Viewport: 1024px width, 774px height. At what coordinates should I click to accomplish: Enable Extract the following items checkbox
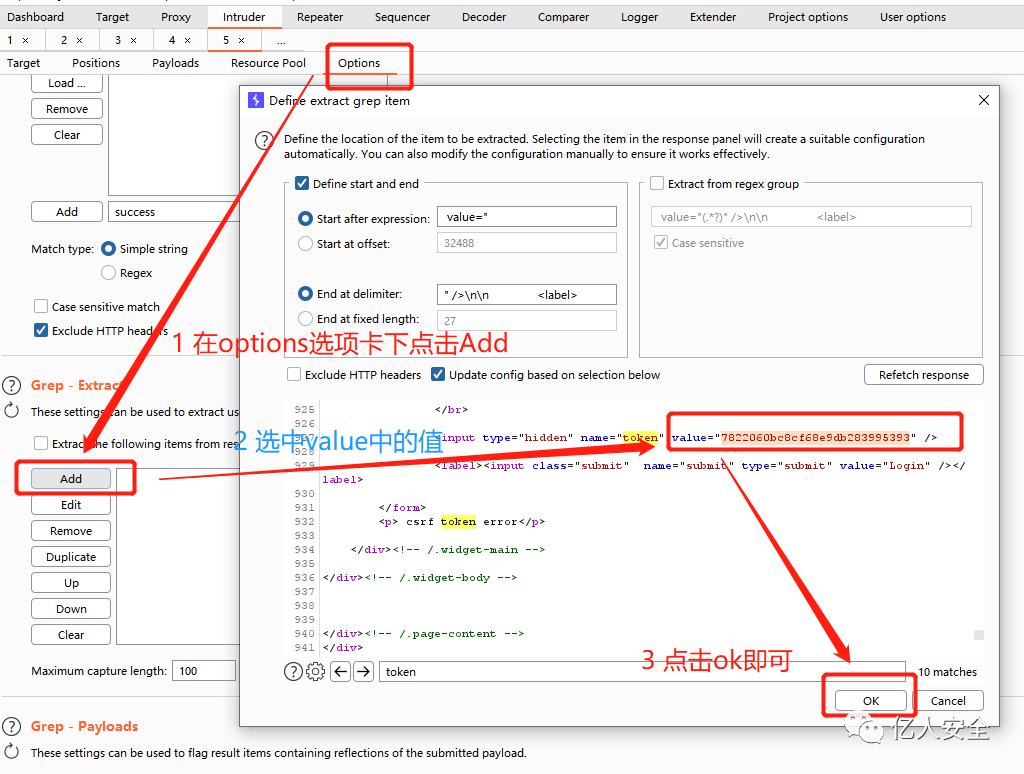click(x=40, y=443)
